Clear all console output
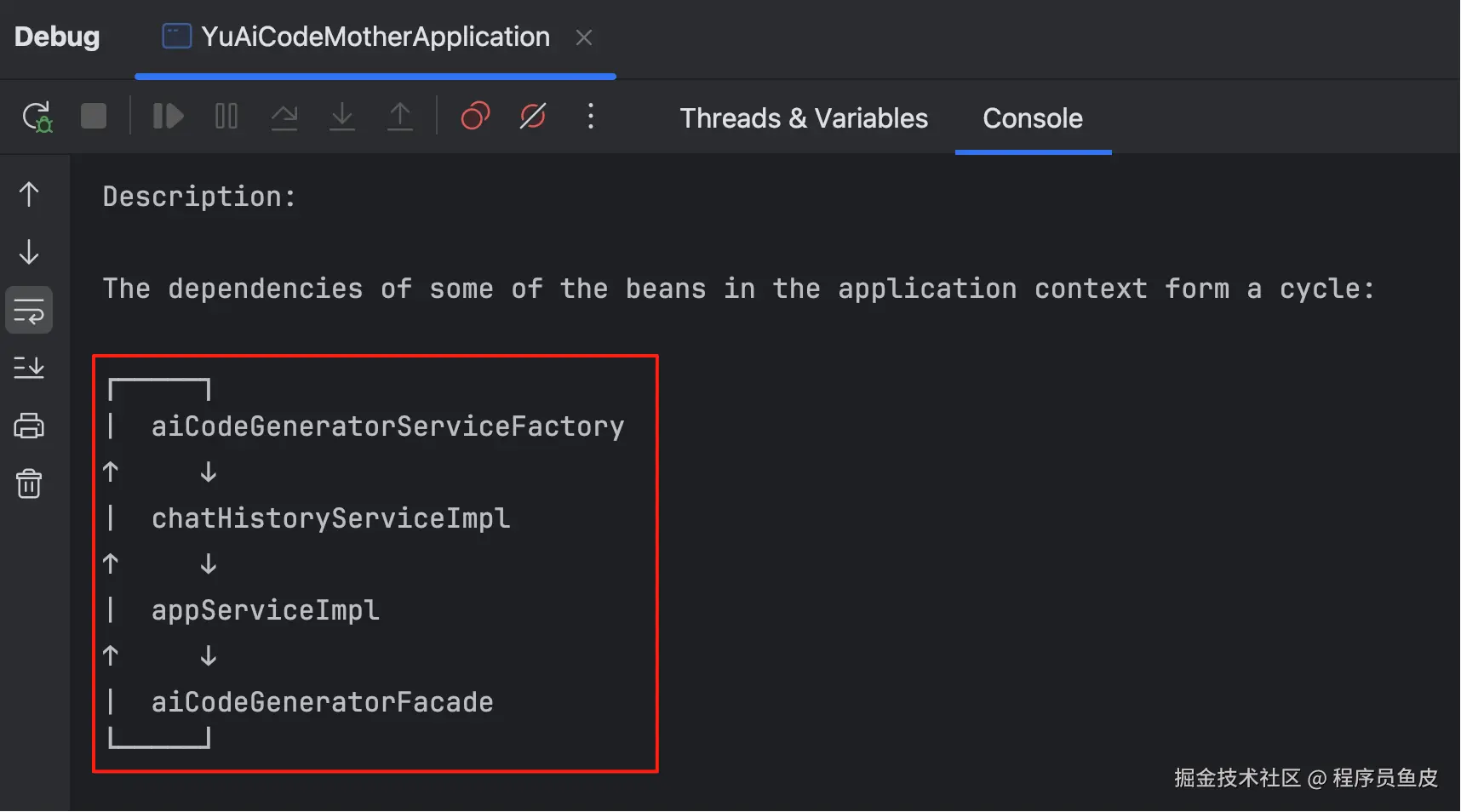The width and height of the screenshot is (1461, 812). (29, 483)
